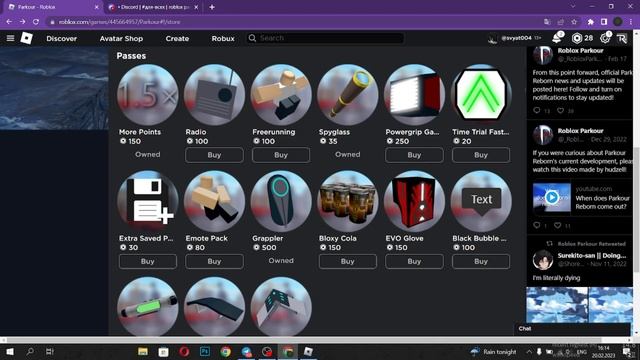Viewport: 640px width, 360px height.
Task: Click the browser address bar URL
Action: [120, 22]
